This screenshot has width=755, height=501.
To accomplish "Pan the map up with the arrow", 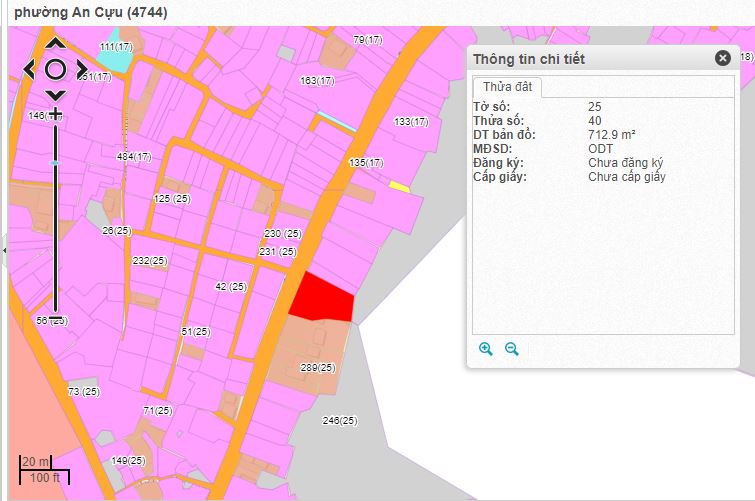I will [x=56, y=44].
